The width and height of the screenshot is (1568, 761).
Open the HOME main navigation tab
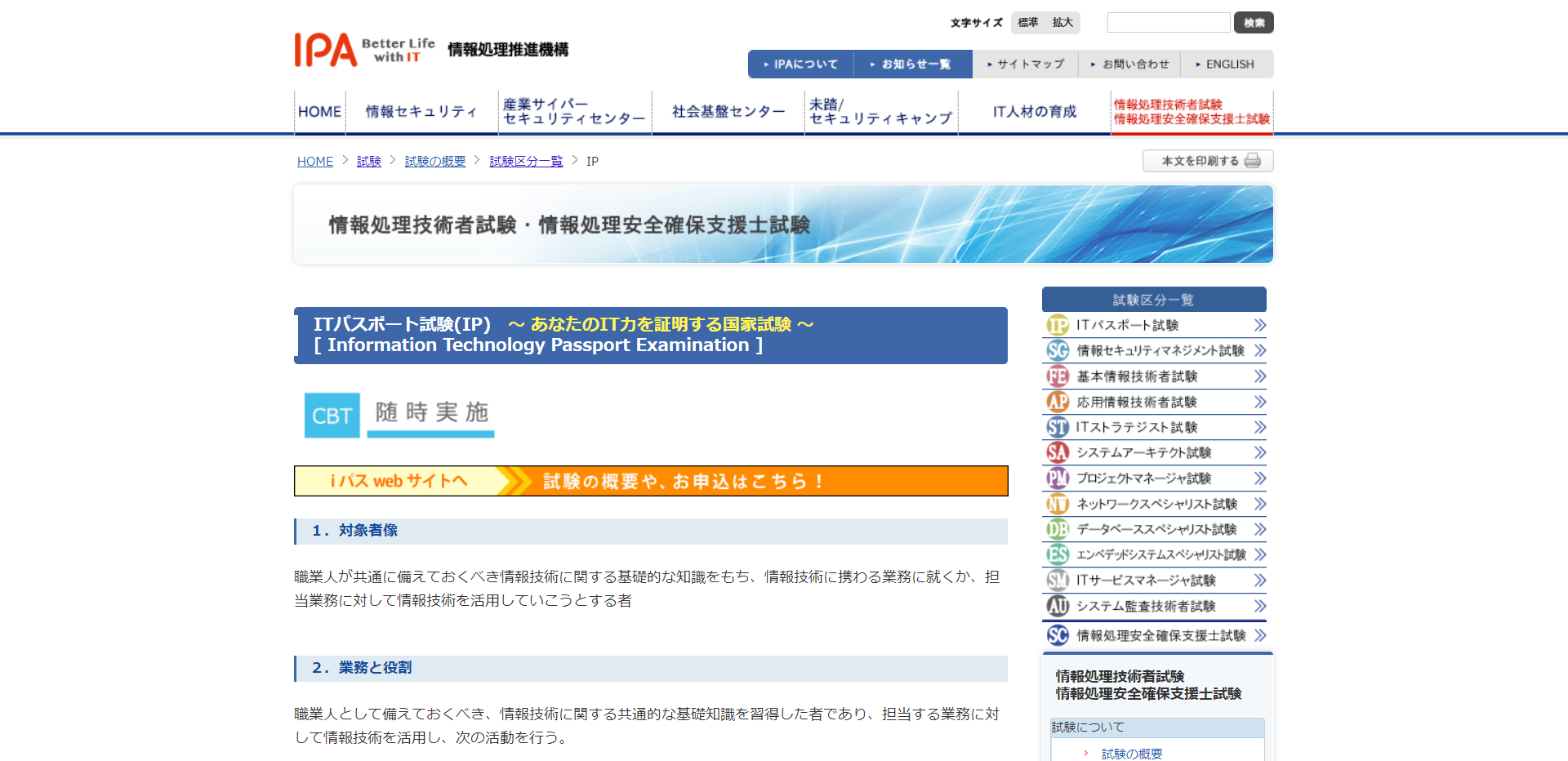[319, 112]
